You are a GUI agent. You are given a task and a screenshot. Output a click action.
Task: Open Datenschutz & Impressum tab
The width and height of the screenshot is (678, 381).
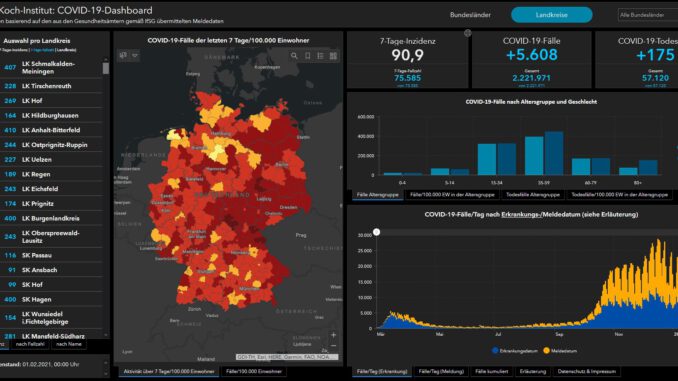point(586,371)
